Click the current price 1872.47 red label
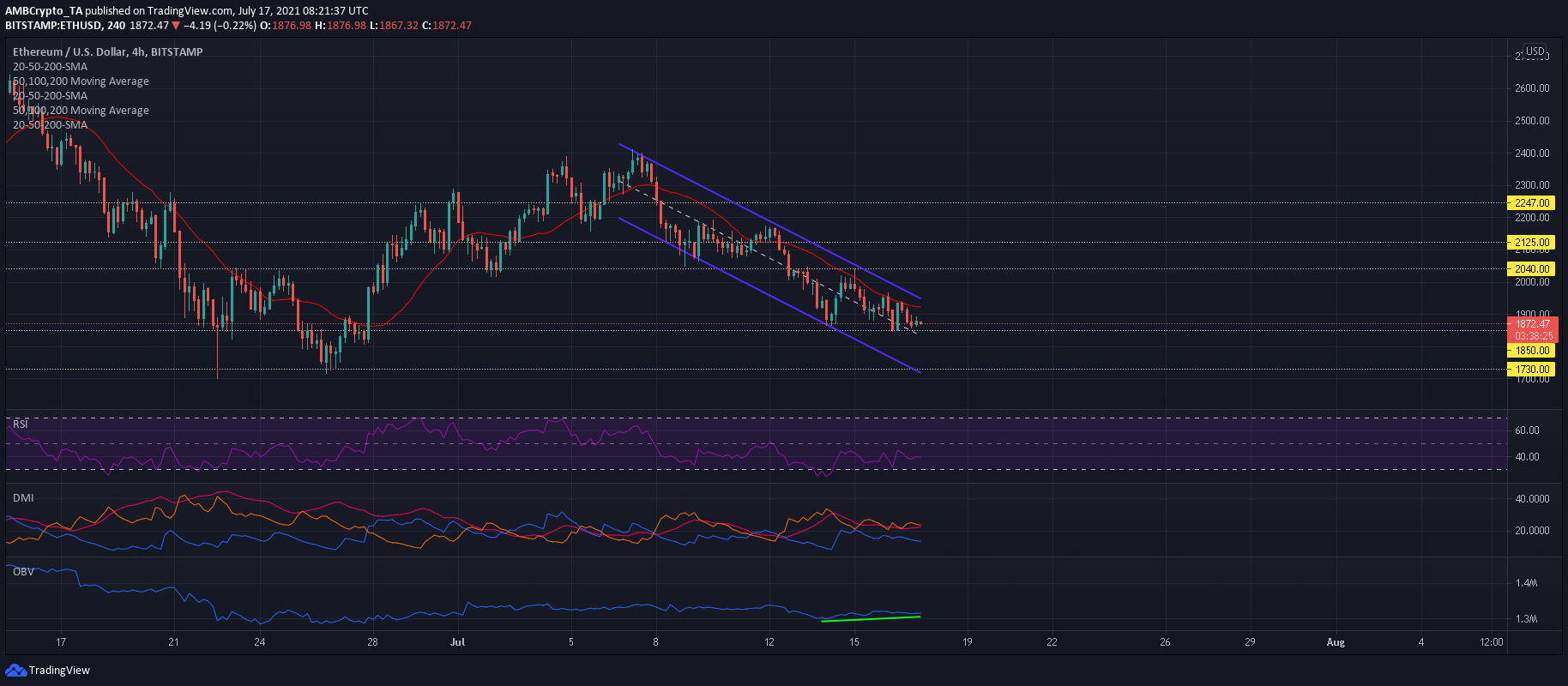The width and height of the screenshot is (1568, 686). 1532,324
